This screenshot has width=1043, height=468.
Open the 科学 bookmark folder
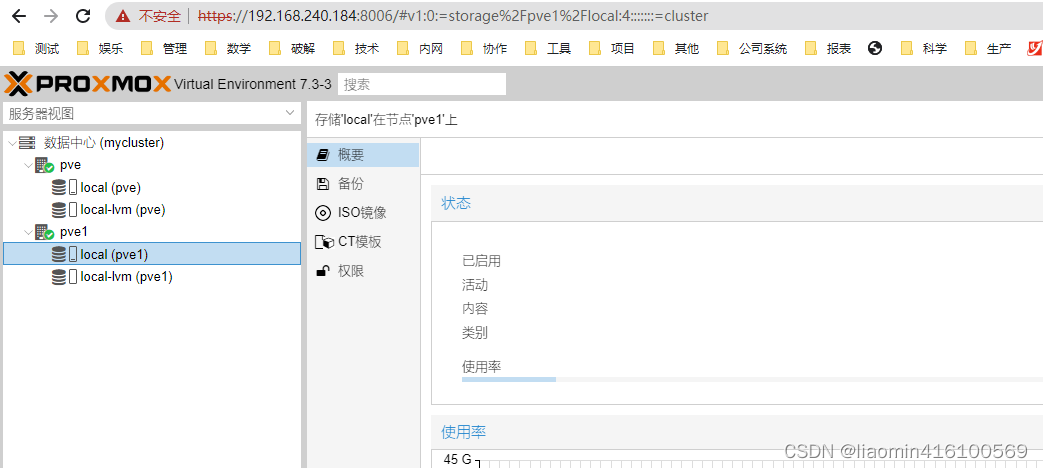923,48
